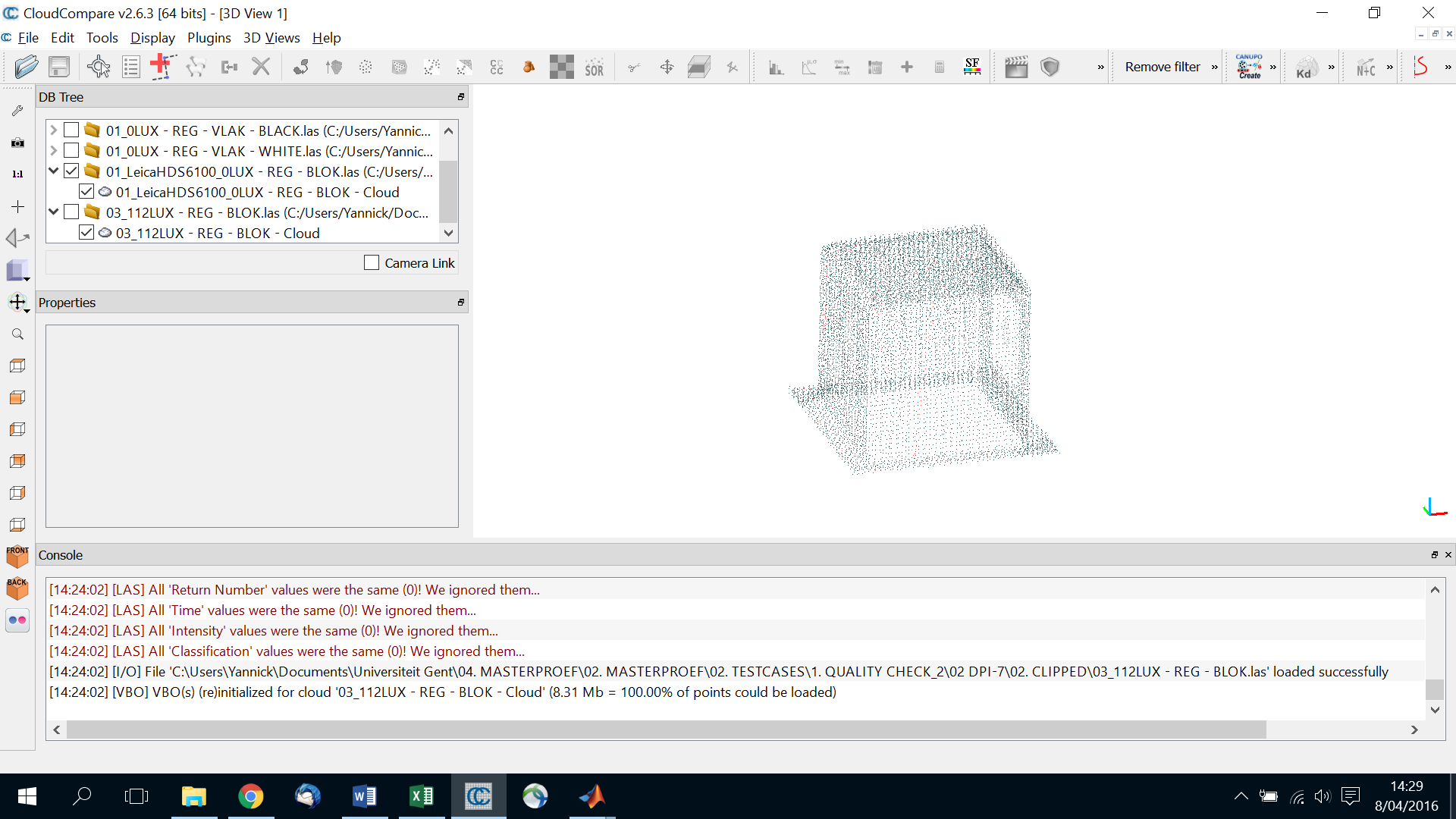Apply the SOR noise filter

coord(595,67)
